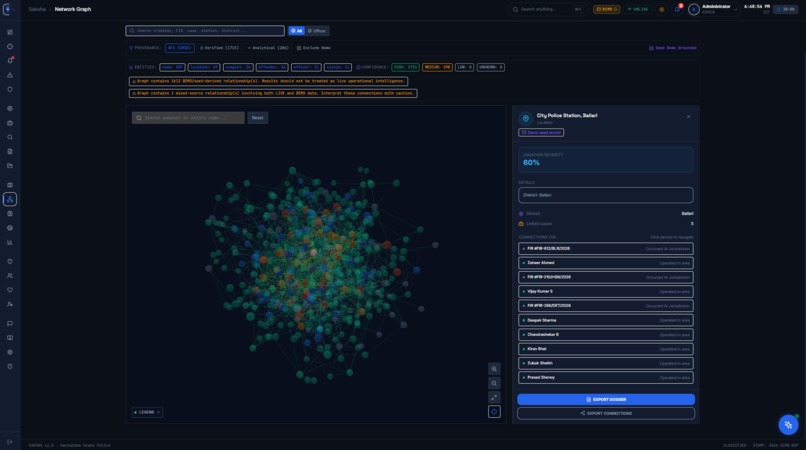Toggle the officer entity filter chip
Screen dimensions: 806x450
[306, 67]
